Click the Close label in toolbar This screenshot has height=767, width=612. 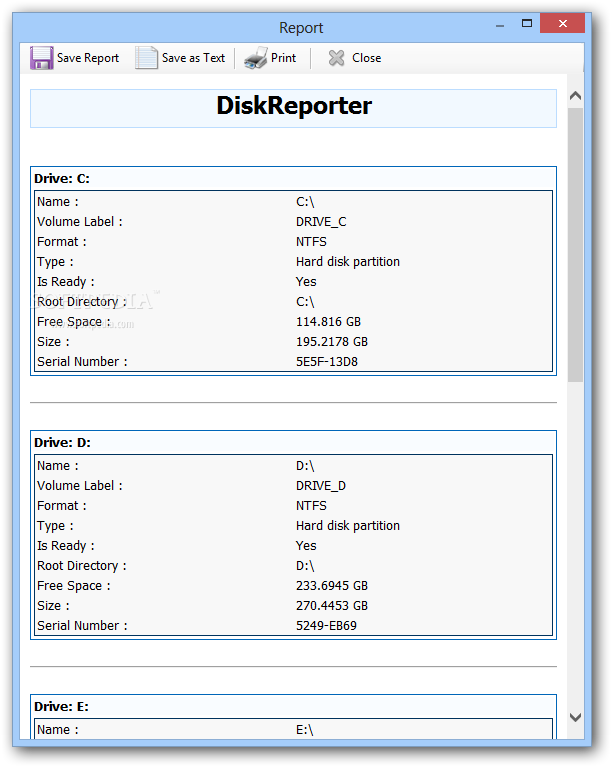point(366,58)
